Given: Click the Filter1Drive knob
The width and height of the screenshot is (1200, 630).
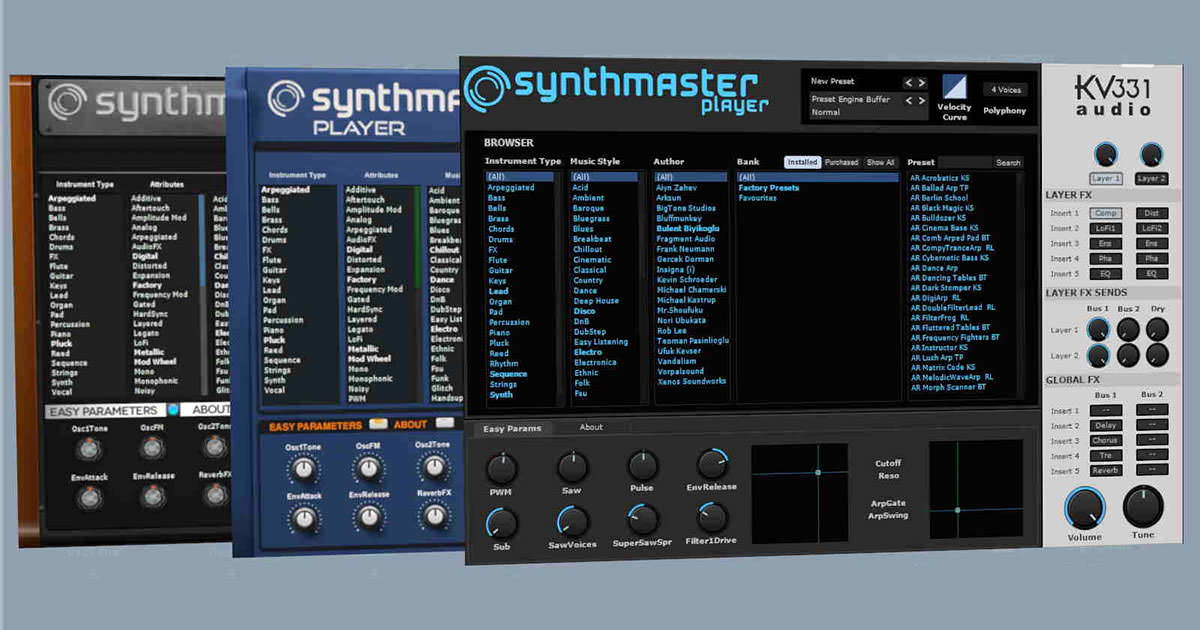Looking at the screenshot, I should click(712, 518).
